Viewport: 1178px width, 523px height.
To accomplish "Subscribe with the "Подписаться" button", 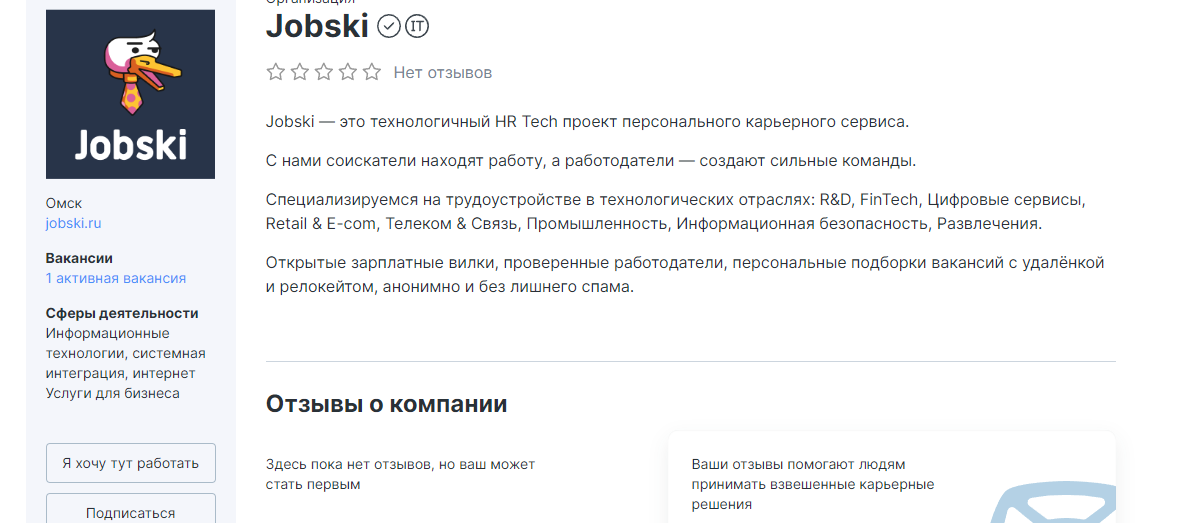I will [x=130, y=512].
